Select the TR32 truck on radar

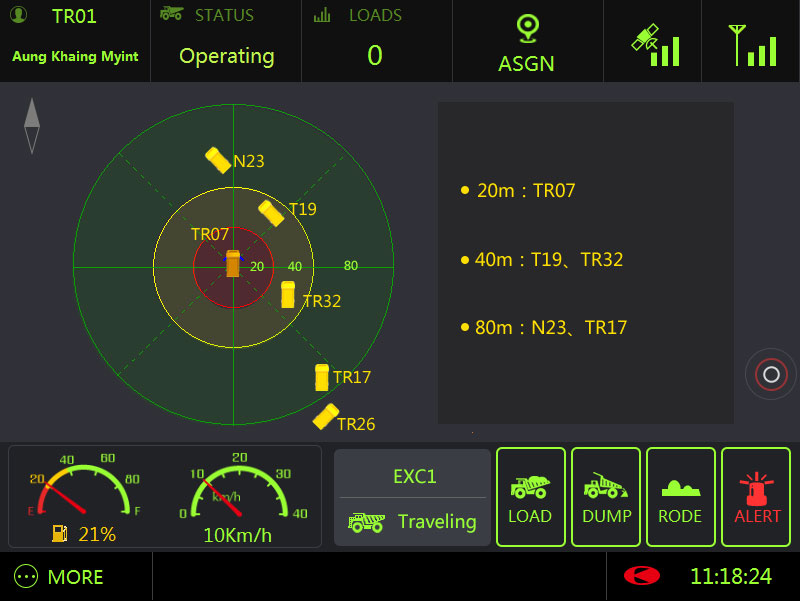tap(288, 294)
